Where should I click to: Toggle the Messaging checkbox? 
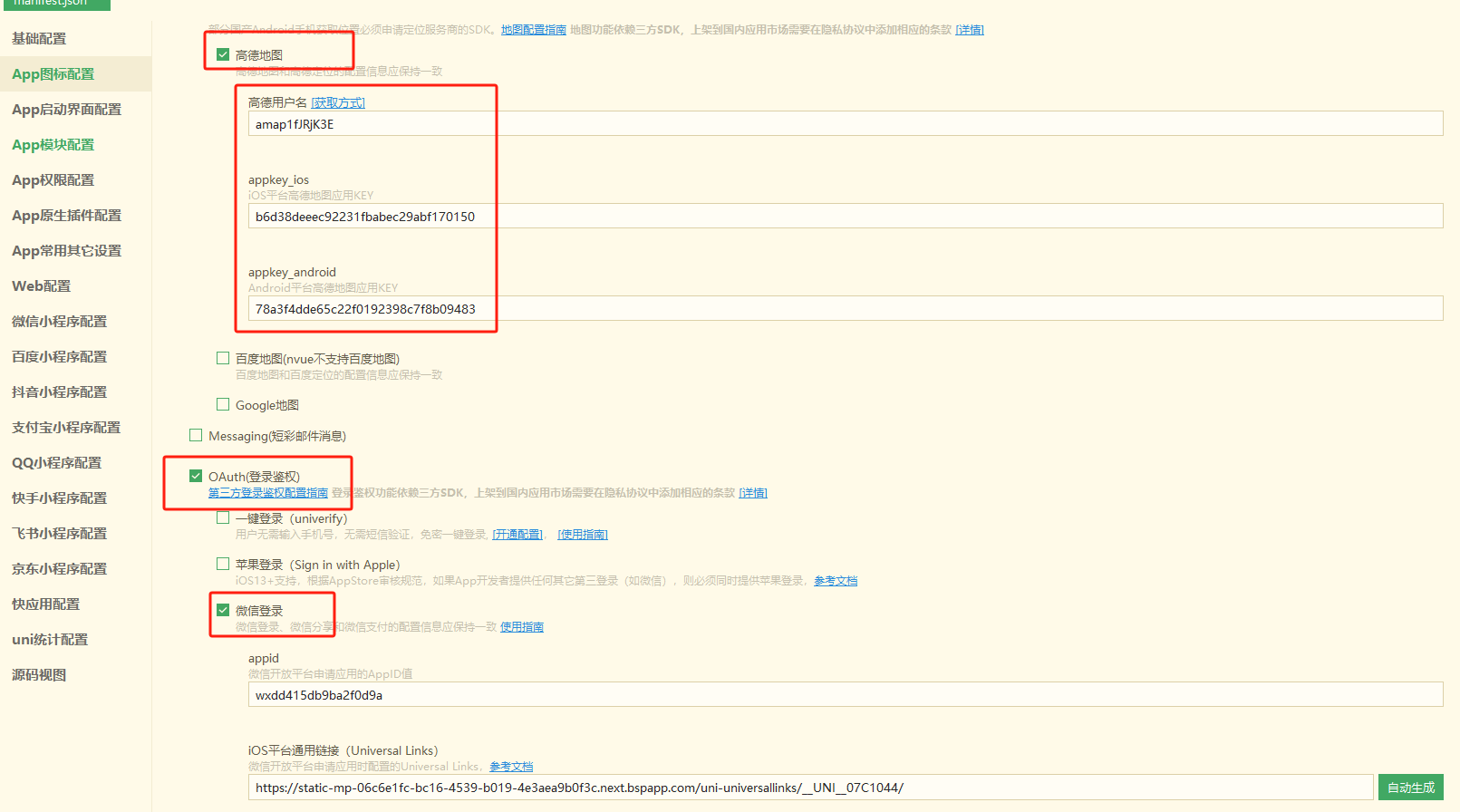coord(196,435)
